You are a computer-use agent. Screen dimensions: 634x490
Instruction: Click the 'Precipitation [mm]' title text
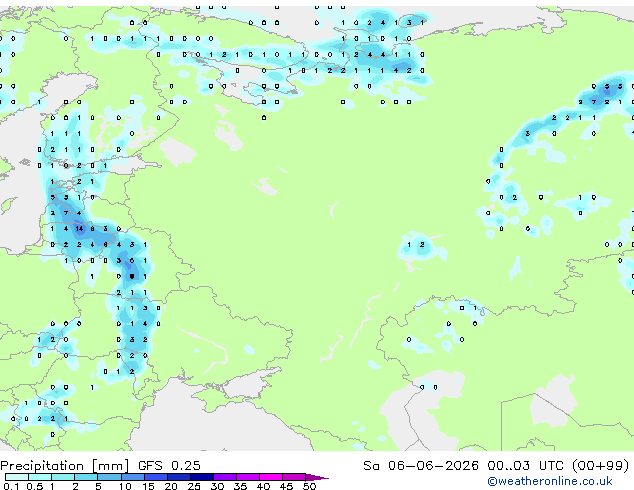coord(65,466)
